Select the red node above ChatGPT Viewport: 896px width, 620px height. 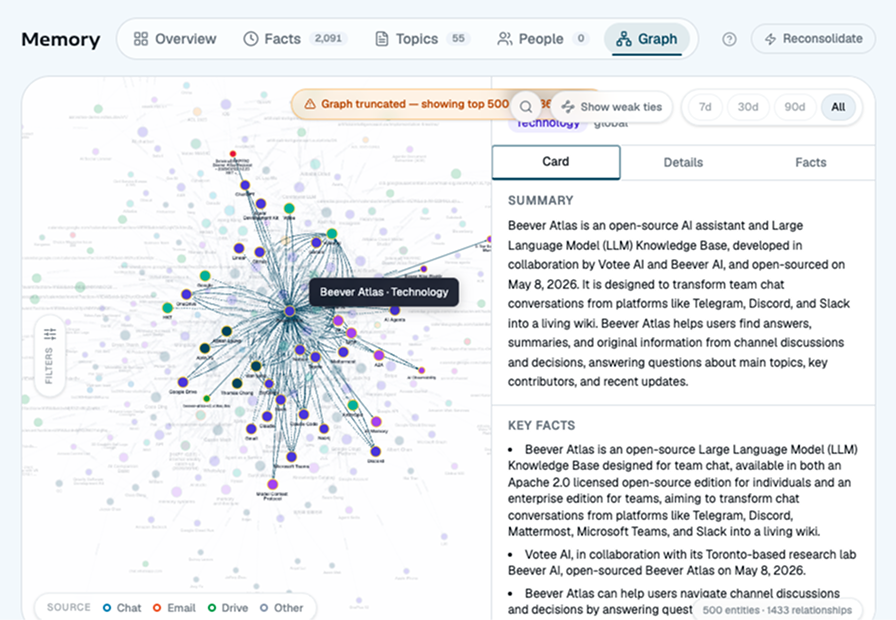click(x=233, y=154)
